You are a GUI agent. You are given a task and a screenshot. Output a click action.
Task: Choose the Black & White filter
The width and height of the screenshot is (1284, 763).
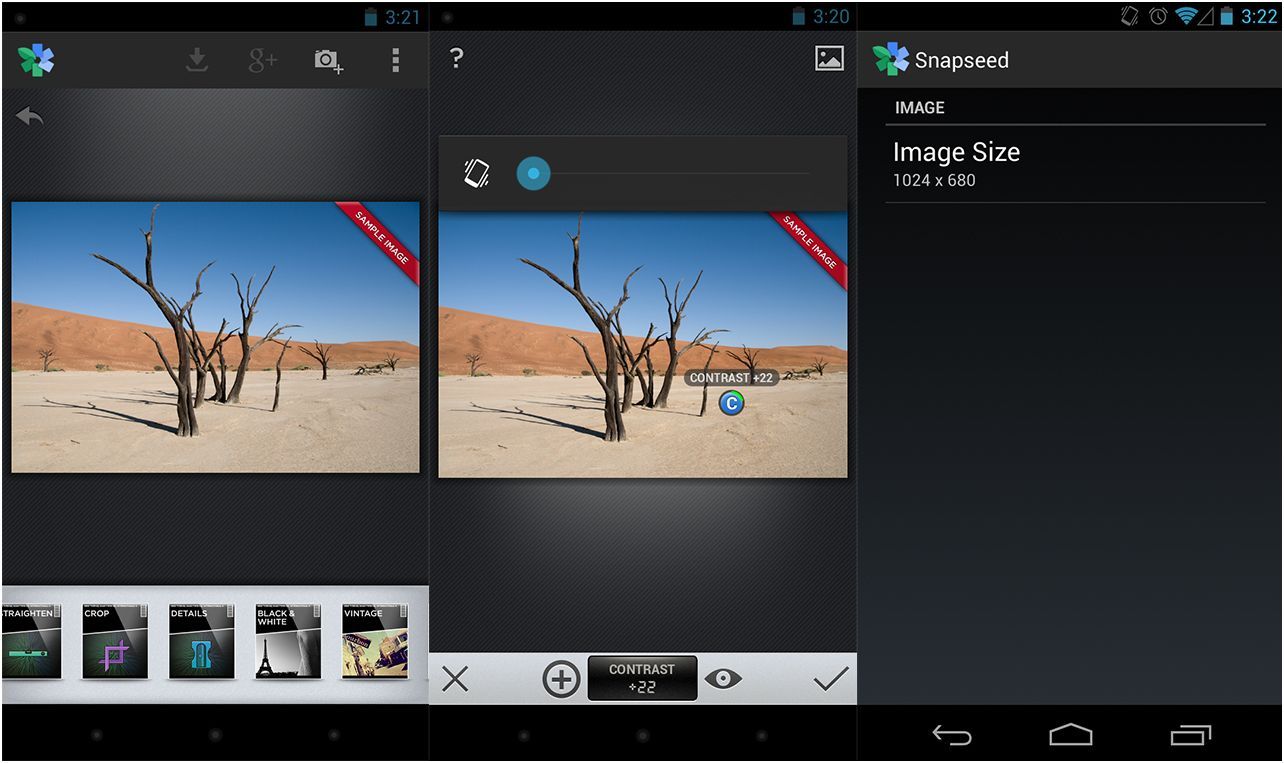[288, 642]
